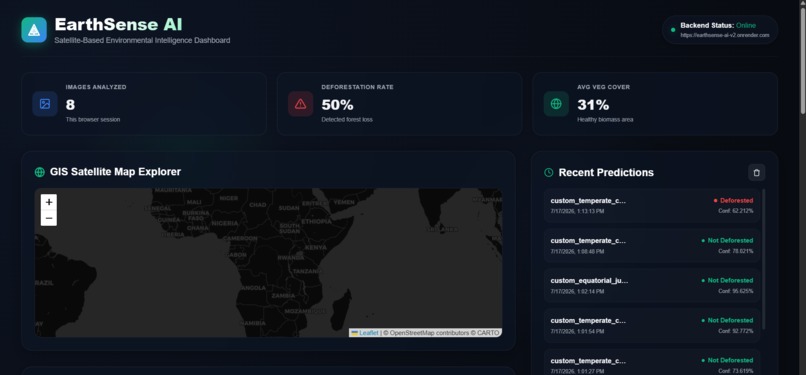Viewport: 806px width, 375px height.
Task: Click the Deforestation Rate warning triangle icon
Action: click(x=300, y=104)
